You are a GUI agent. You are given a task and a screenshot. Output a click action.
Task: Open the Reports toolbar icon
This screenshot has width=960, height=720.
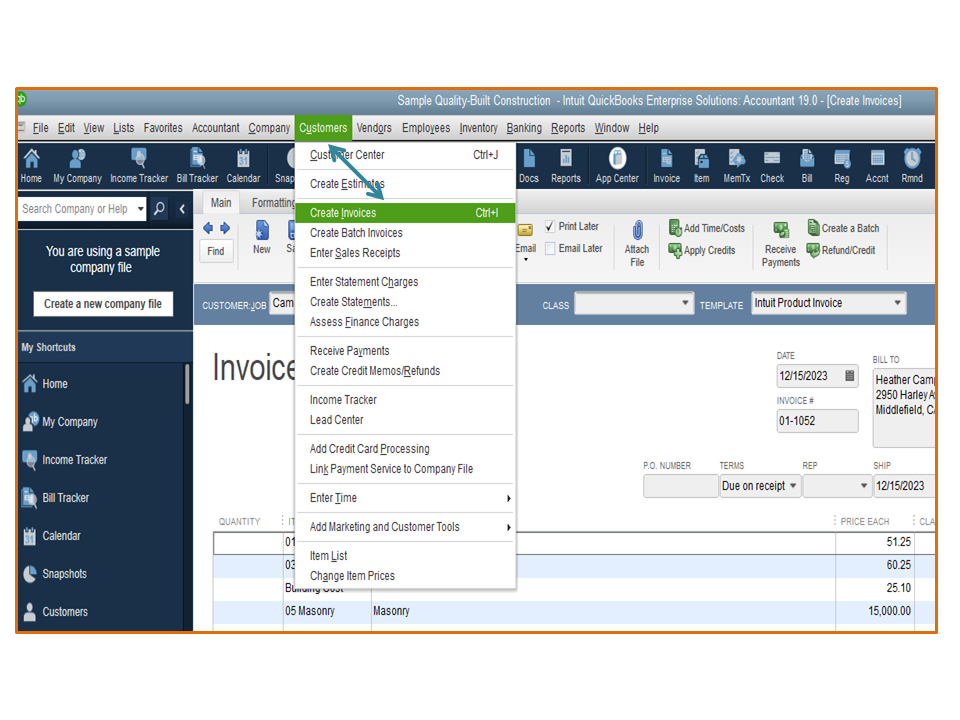(566, 166)
